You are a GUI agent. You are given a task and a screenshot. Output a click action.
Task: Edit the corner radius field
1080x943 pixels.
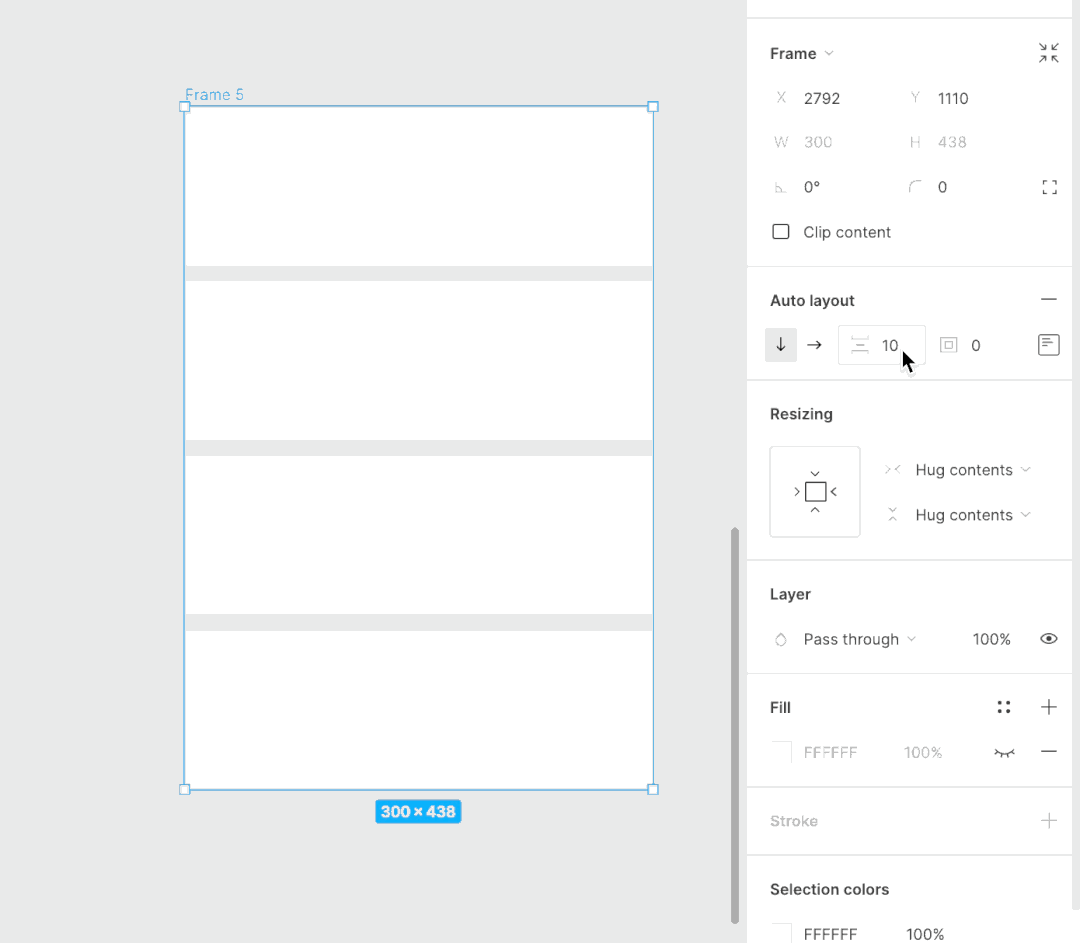942,187
